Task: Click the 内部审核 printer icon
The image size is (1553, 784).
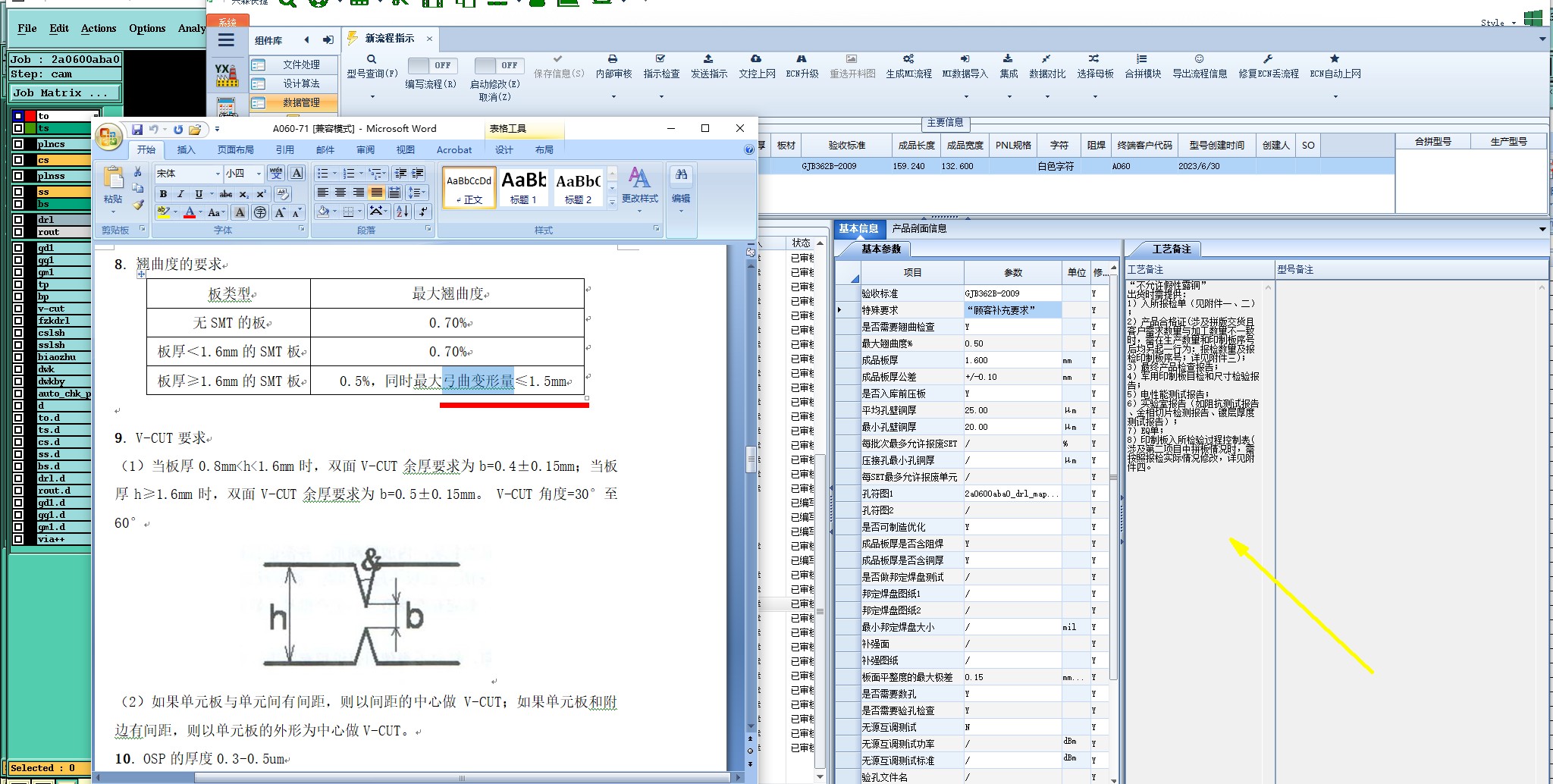Action: pos(613,59)
